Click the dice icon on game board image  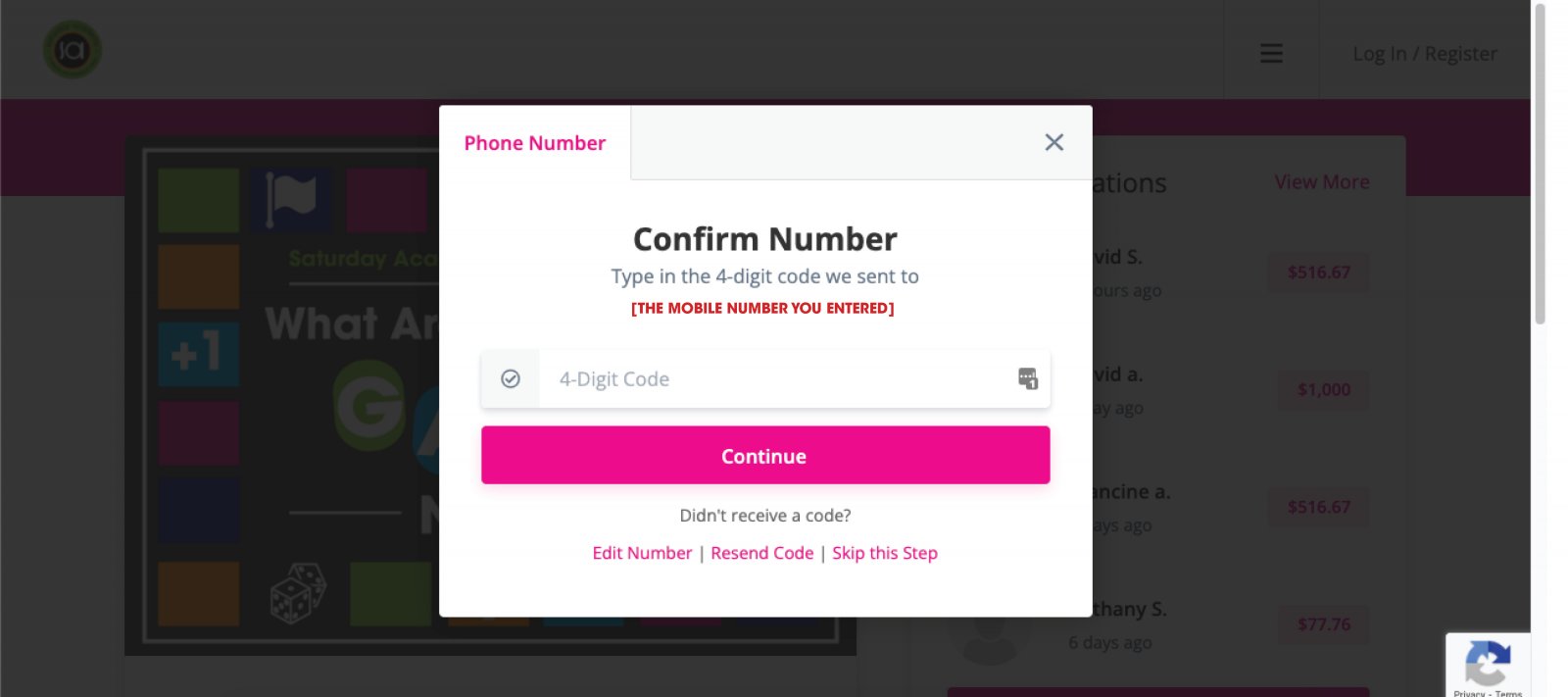click(x=298, y=593)
